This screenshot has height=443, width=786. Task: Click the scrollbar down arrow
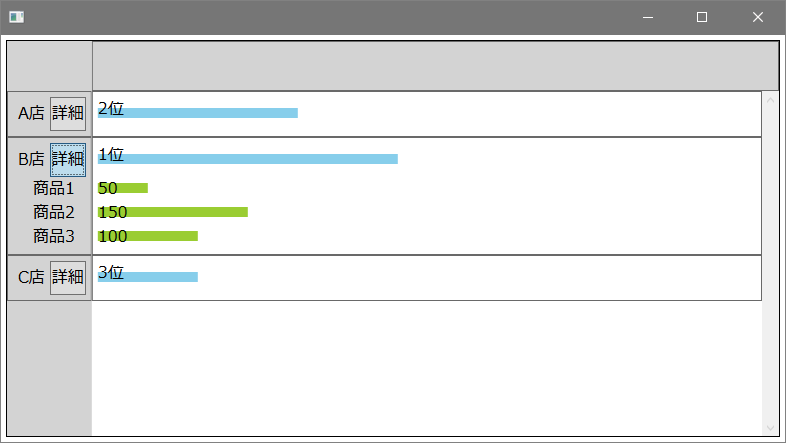770,428
